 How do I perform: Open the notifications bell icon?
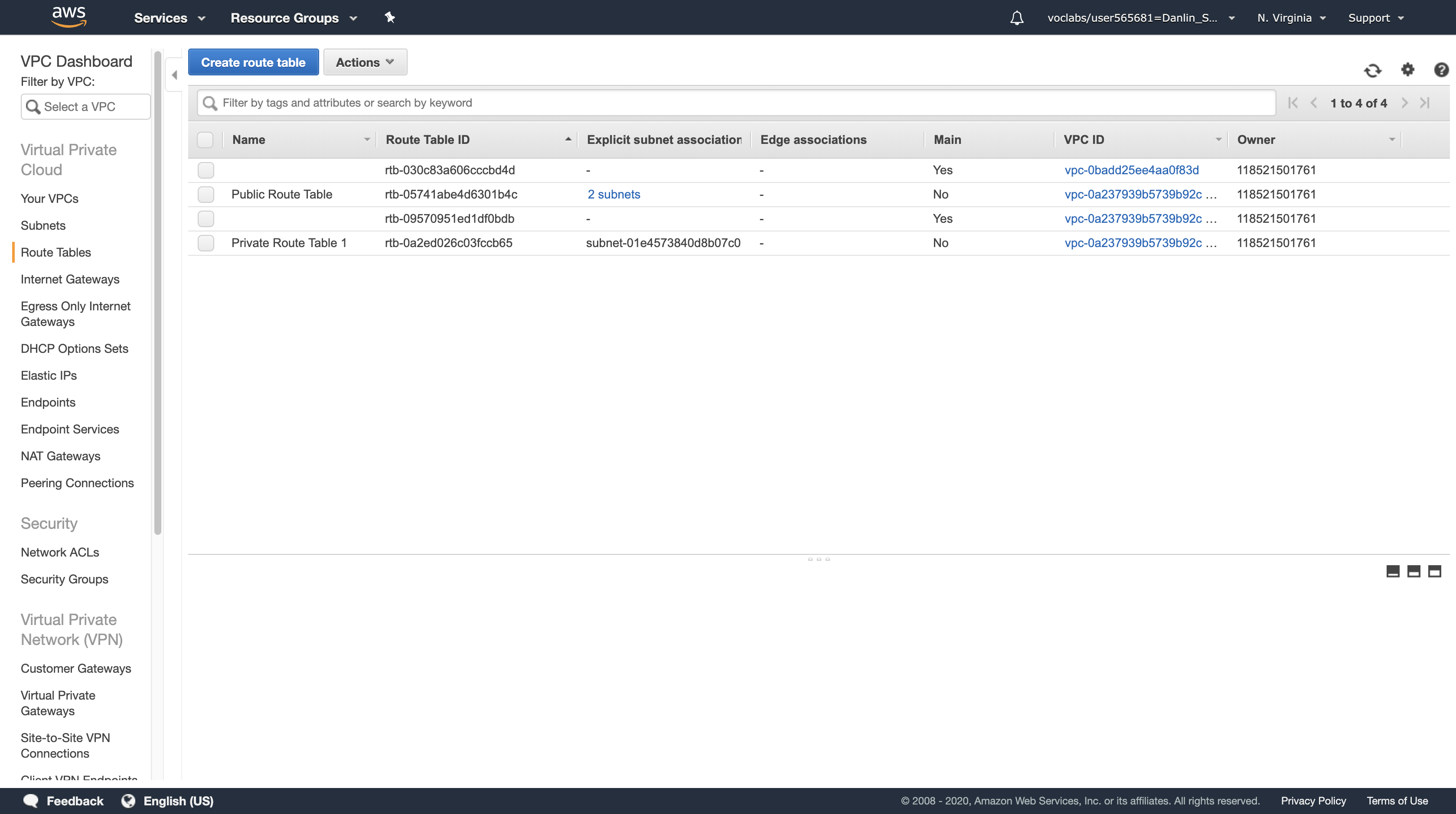1016,18
